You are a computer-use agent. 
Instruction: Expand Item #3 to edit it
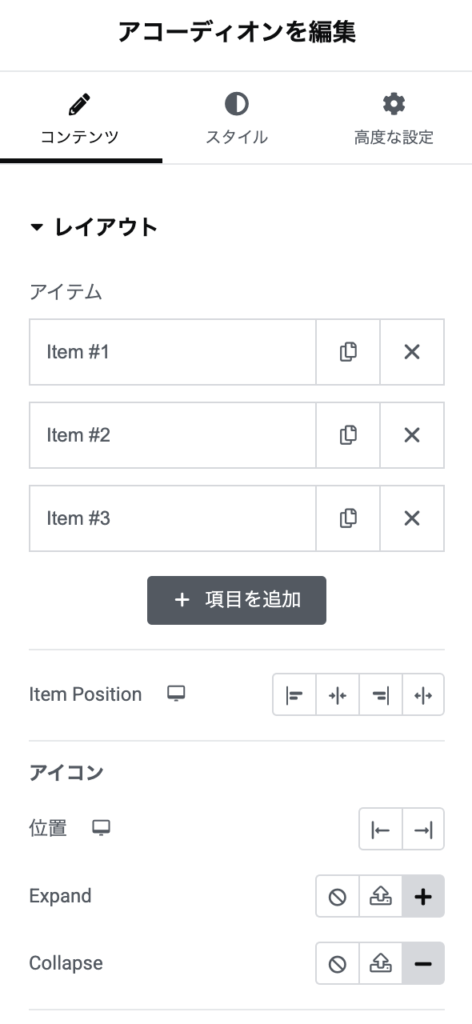(173, 519)
